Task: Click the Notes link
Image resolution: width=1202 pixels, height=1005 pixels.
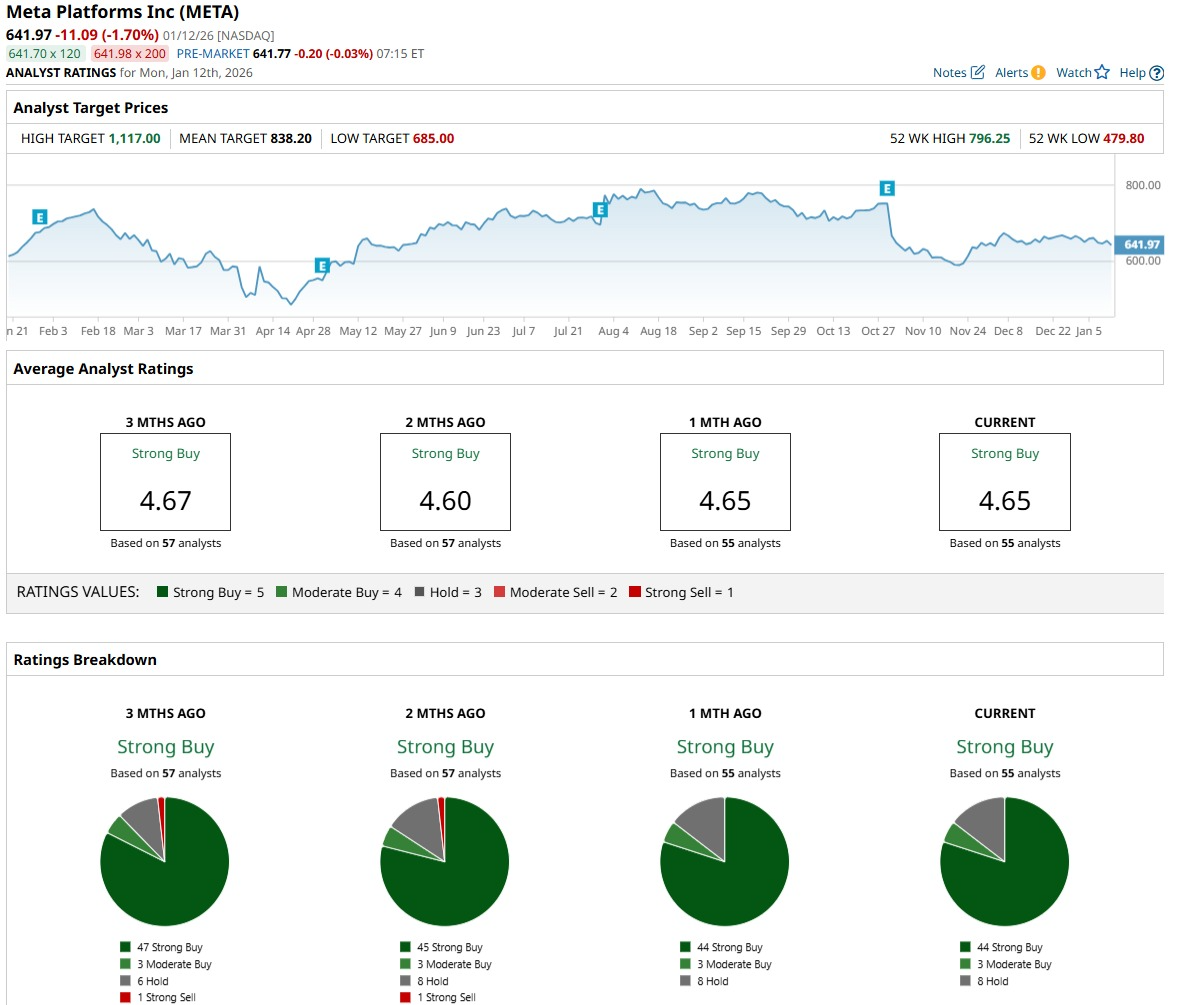Action: point(949,72)
